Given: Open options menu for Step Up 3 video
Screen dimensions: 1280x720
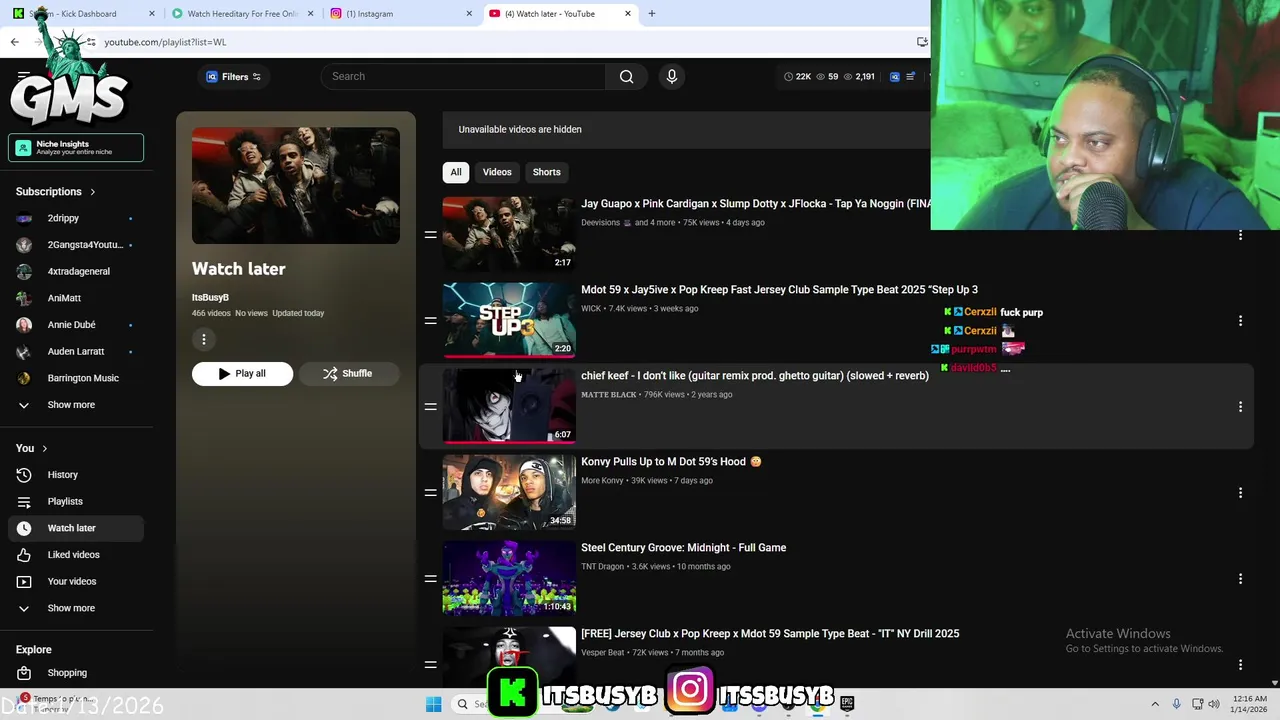Looking at the screenshot, I should tap(1240, 321).
